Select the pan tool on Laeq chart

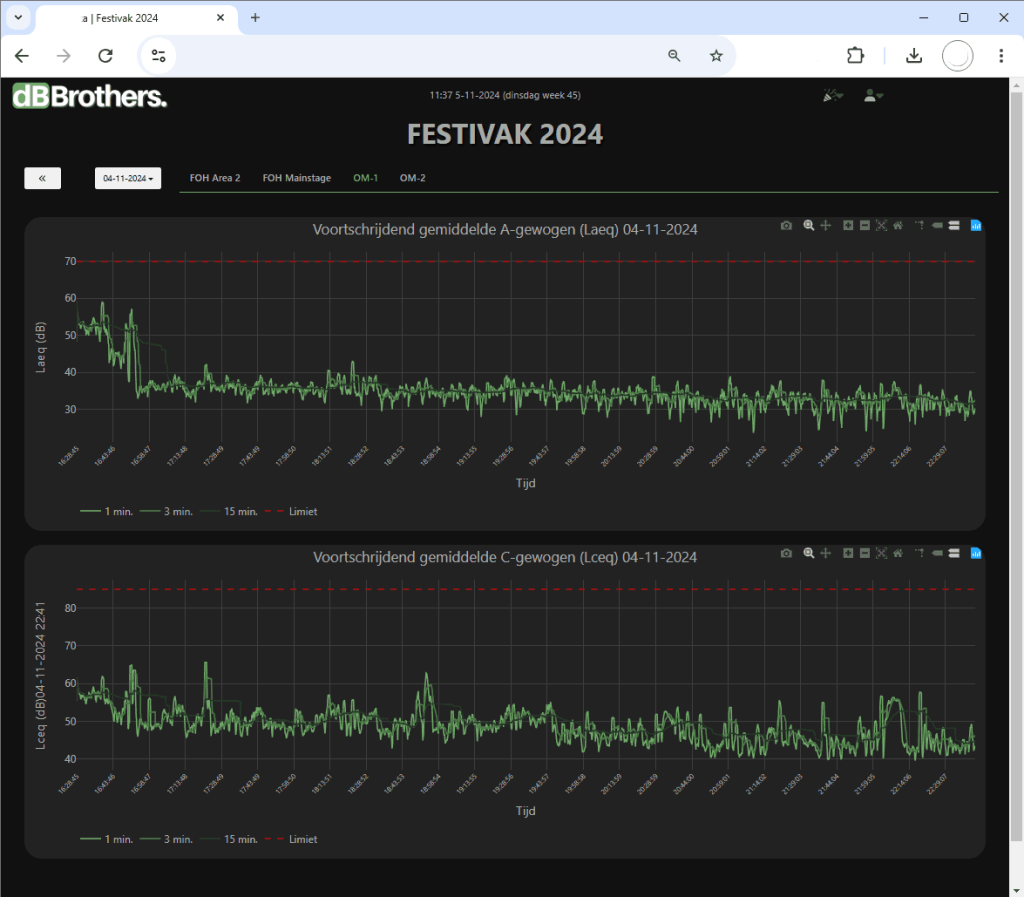tap(826, 226)
